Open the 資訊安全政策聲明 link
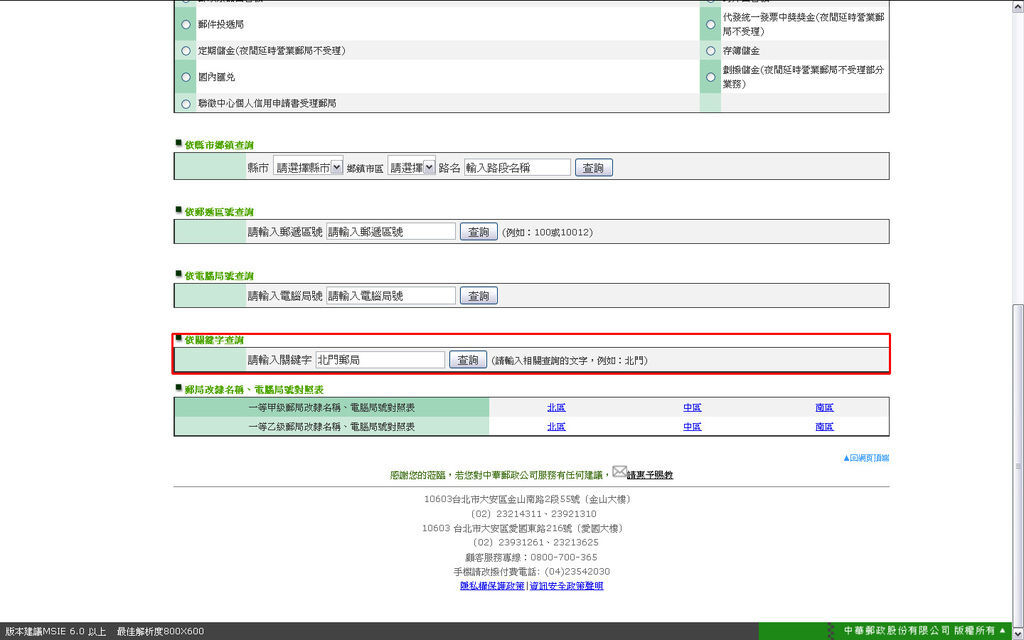Viewport: 1024px width, 640px height. click(566, 586)
